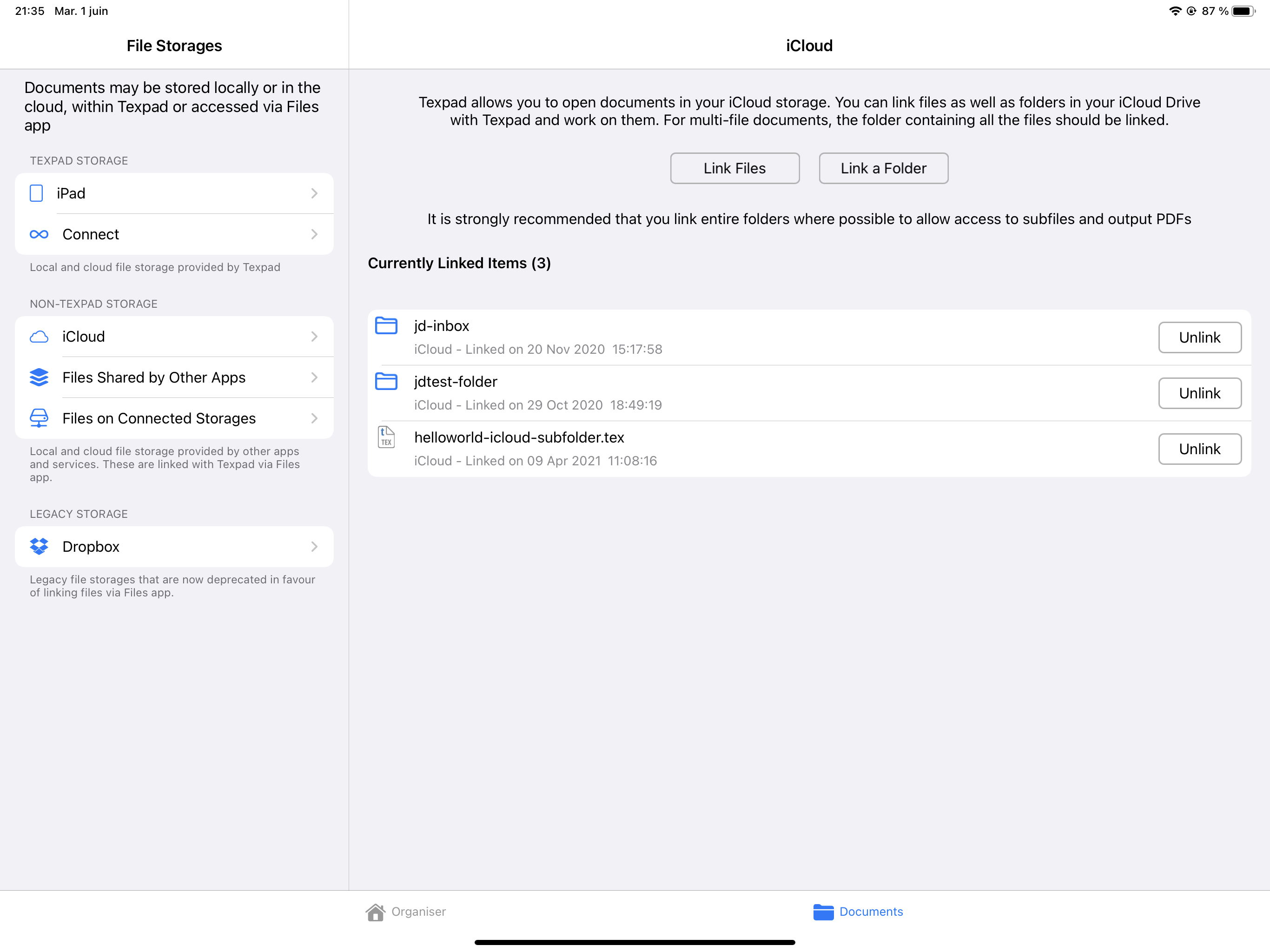Expand the iPad storage section
This screenshot has height=952, width=1270.
[175, 192]
